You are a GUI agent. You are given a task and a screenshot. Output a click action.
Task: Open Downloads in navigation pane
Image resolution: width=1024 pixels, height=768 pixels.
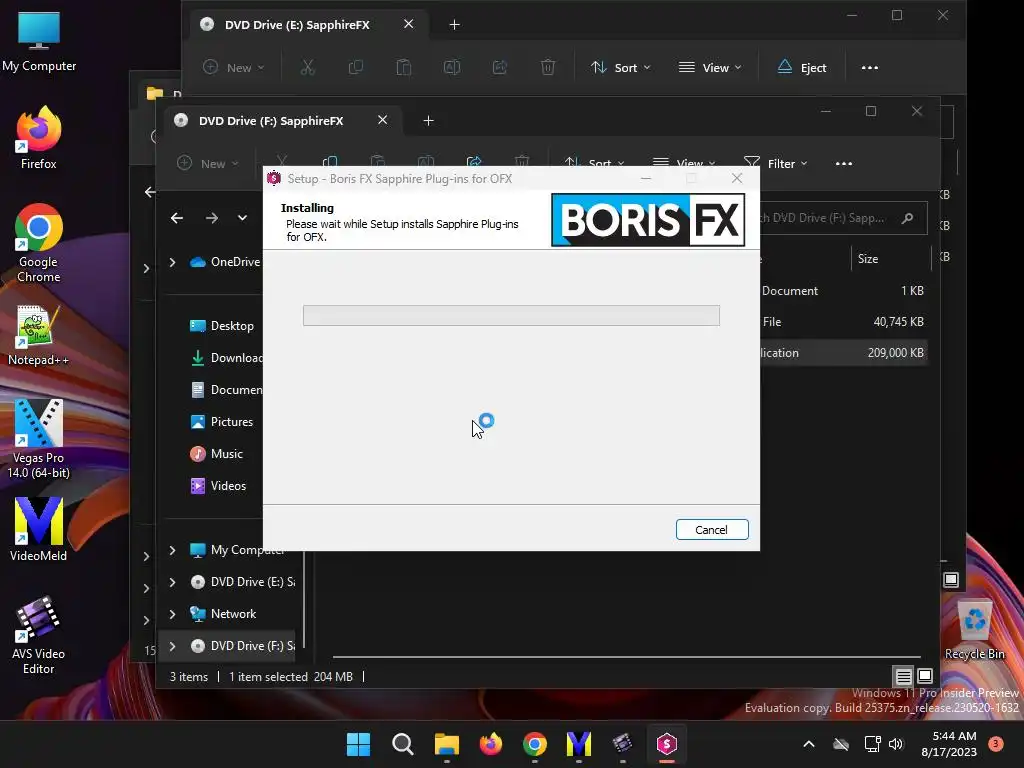click(x=225, y=358)
